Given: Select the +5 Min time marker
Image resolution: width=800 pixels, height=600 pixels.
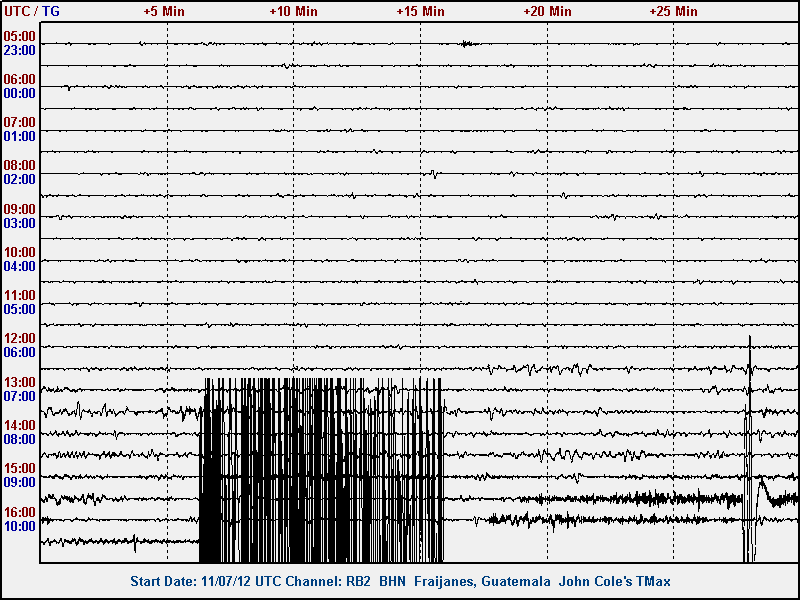Looking at the screenshot, I should tap(164, 11).
